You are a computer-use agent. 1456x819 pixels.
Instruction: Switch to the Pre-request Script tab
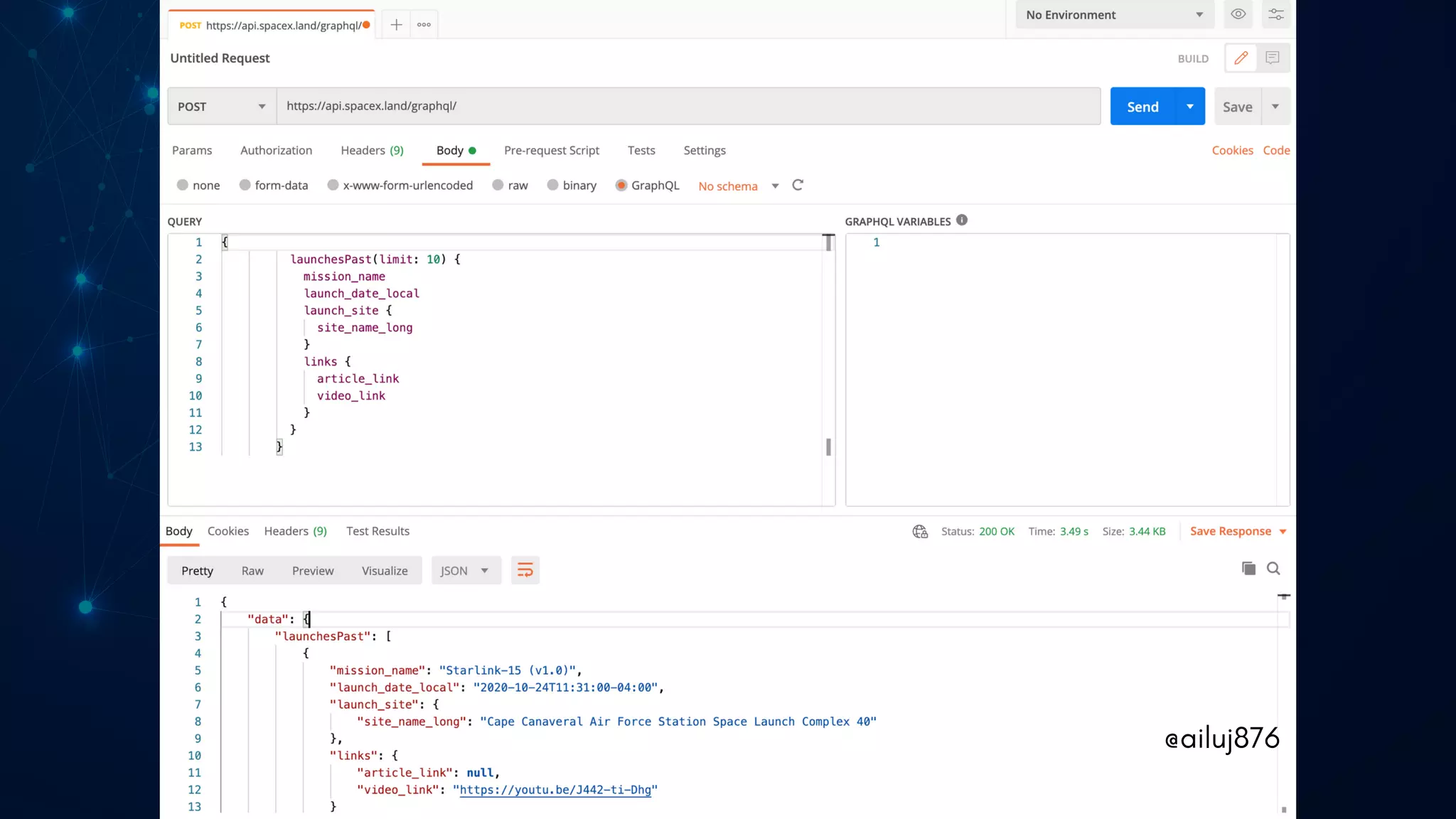pos(551,151)
